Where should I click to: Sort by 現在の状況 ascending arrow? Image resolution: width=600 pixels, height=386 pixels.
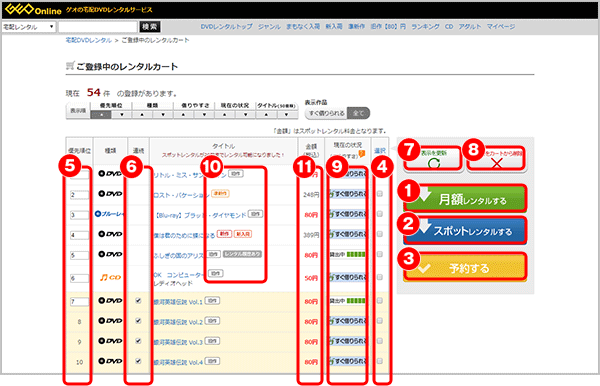click(225, 114)
